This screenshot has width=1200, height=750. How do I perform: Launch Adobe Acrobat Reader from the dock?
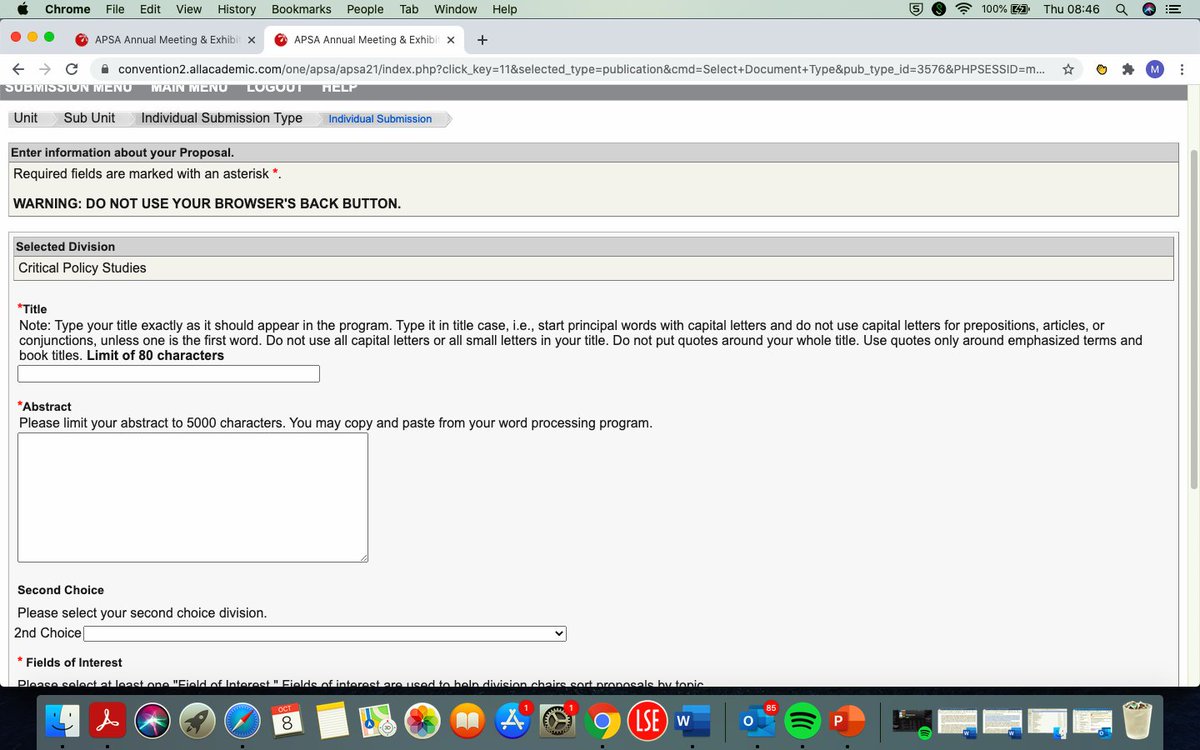(108, 721)
